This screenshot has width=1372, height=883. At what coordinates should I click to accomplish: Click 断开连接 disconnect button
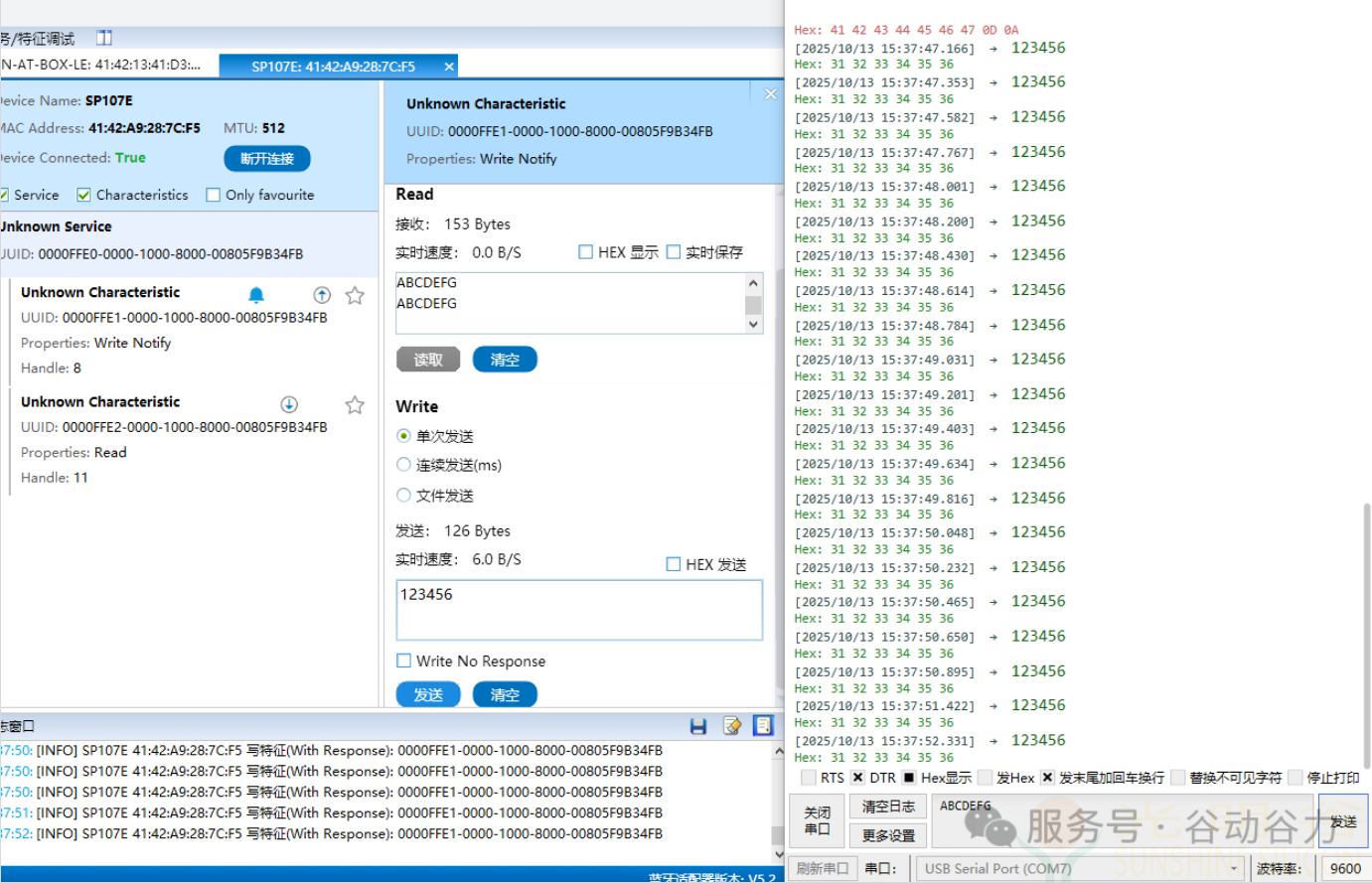coord(267,159)
